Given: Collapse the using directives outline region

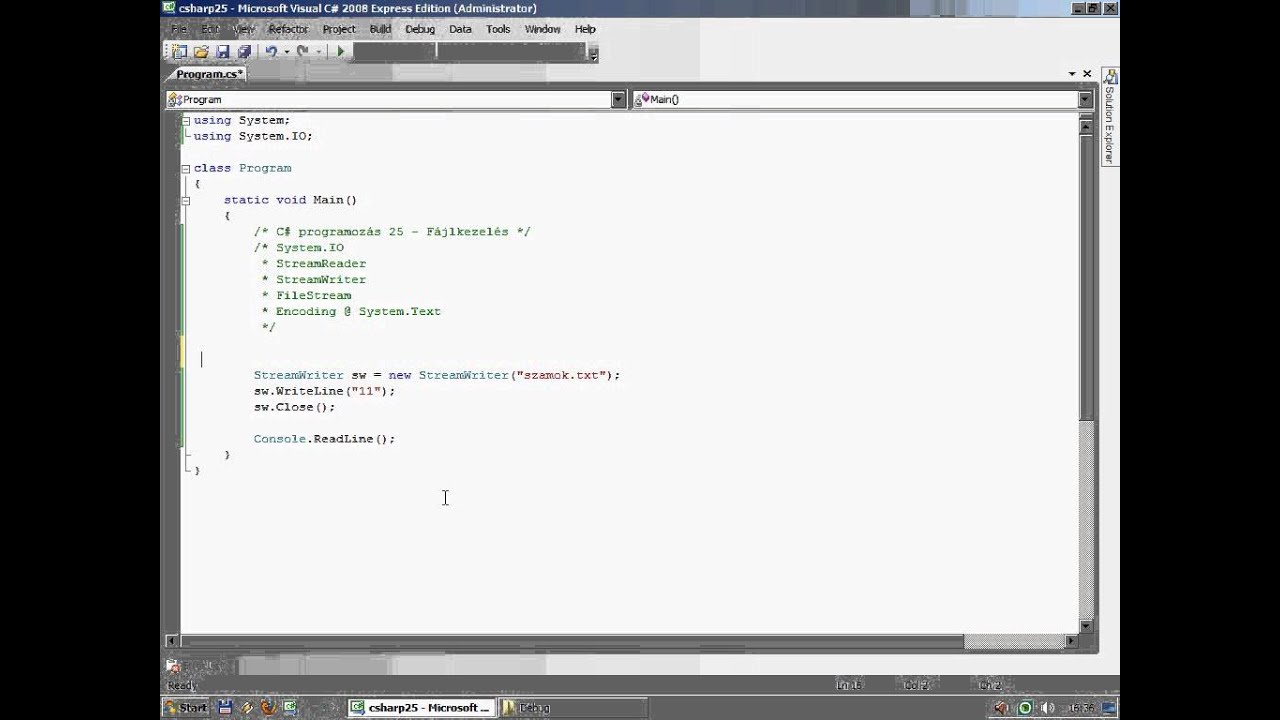Looking at the screenshot, I should click(x=186, y=120).
